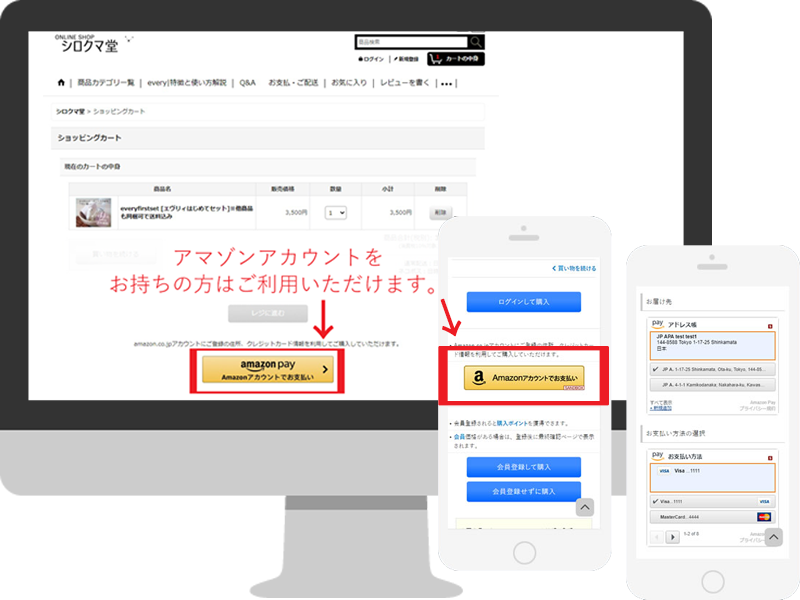Viewport: 800px width, 600px height.
Task: Click the home icon in the navigation bar
Action: tap(61, 83)
